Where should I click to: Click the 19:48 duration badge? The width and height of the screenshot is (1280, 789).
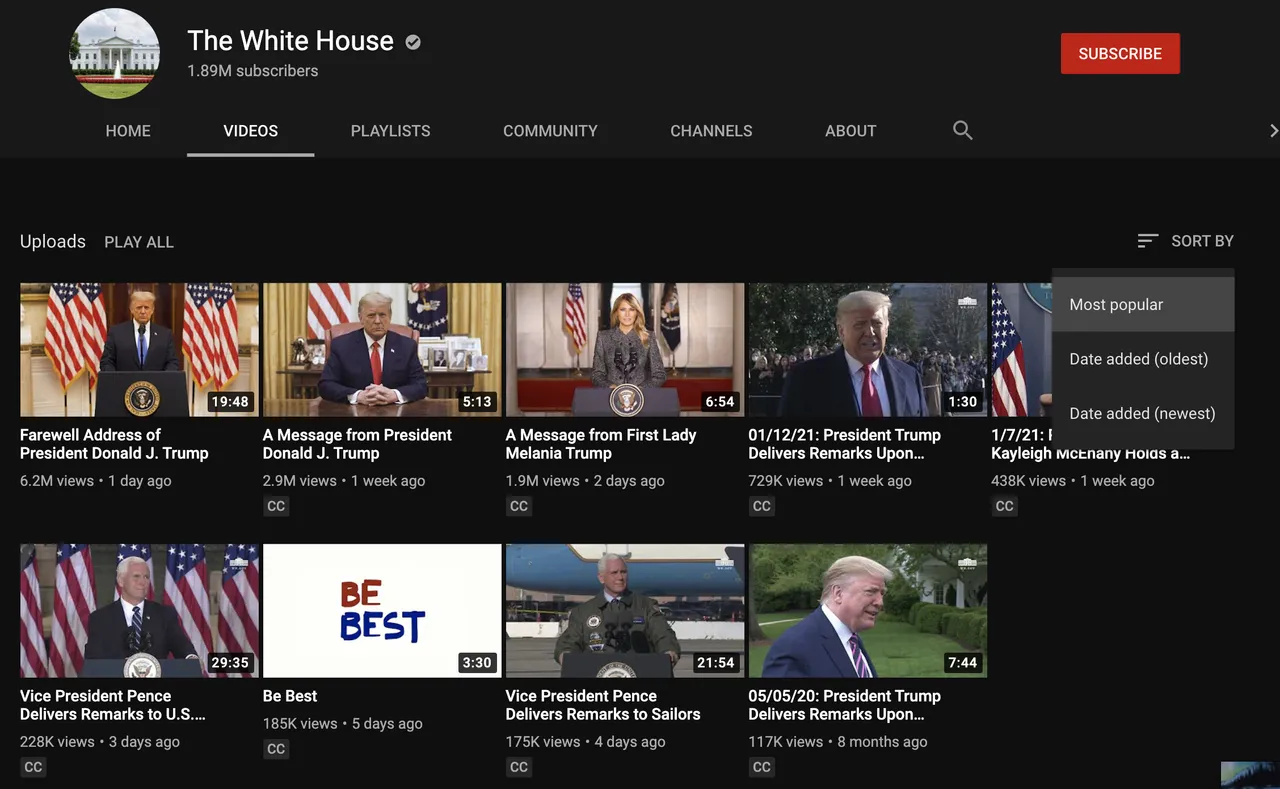229,402
